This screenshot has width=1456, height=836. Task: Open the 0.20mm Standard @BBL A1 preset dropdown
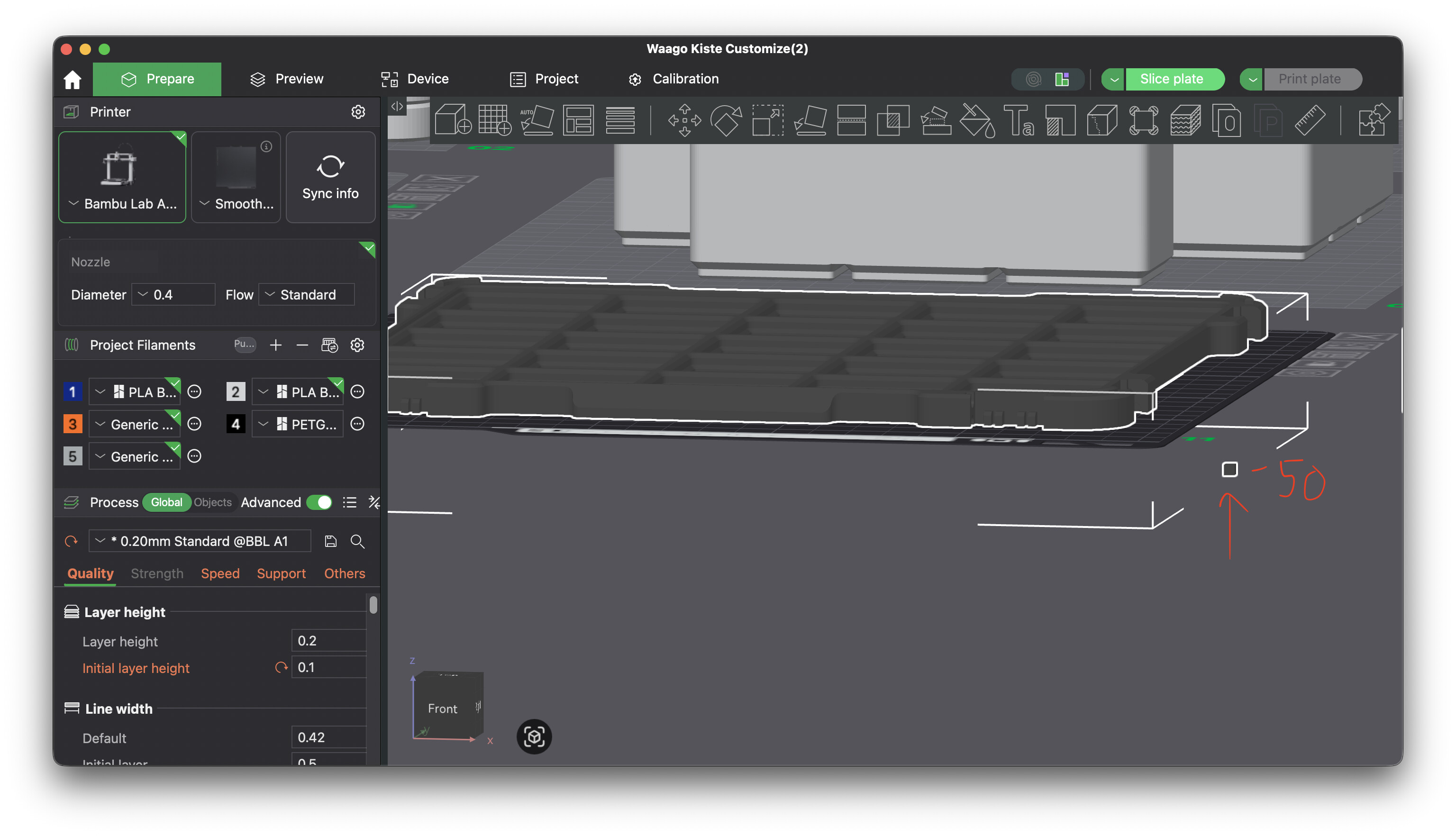(200, 541)
